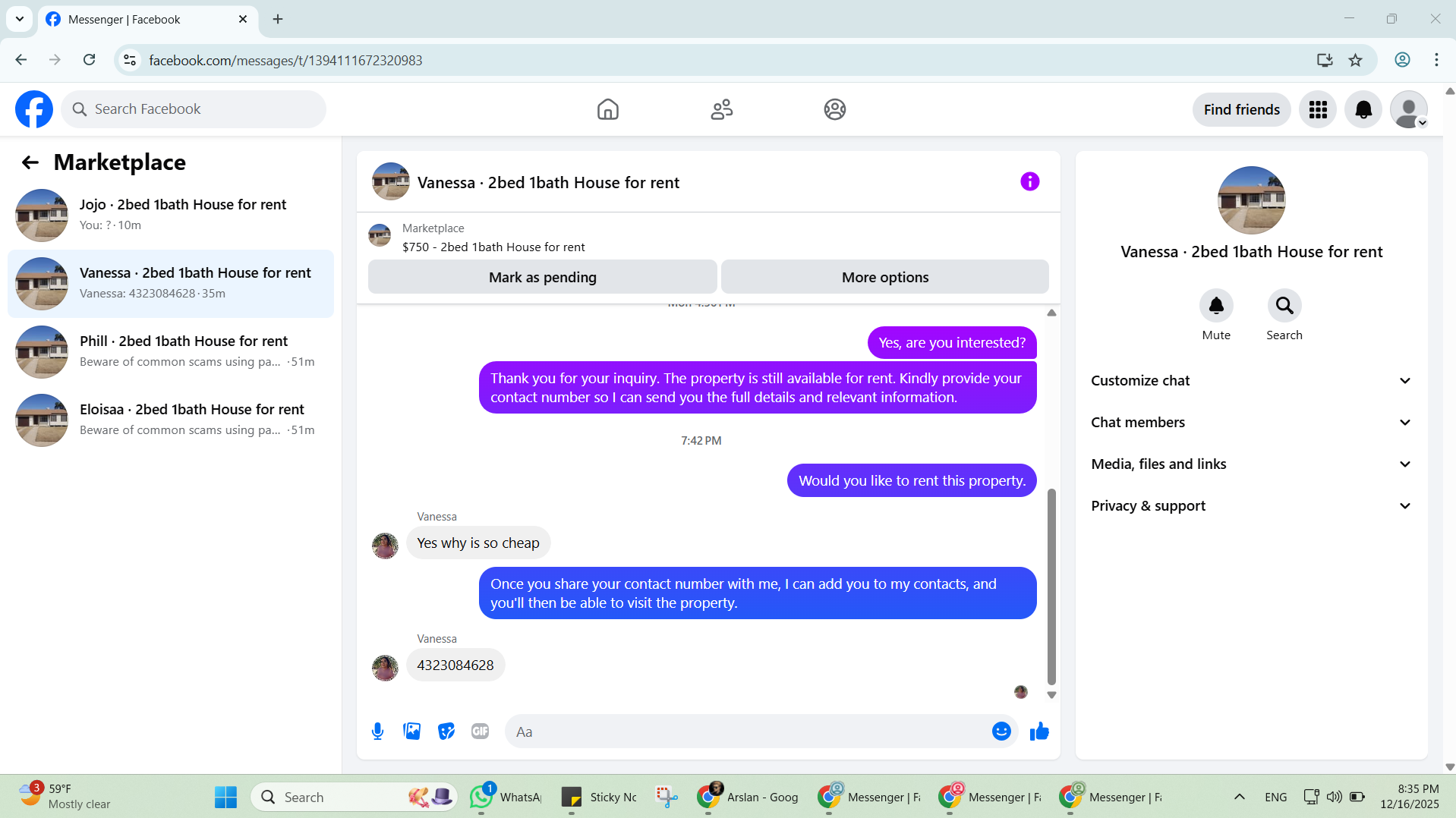Click the Facebook logo icon

pyautogui.click(x=34, y=109)
